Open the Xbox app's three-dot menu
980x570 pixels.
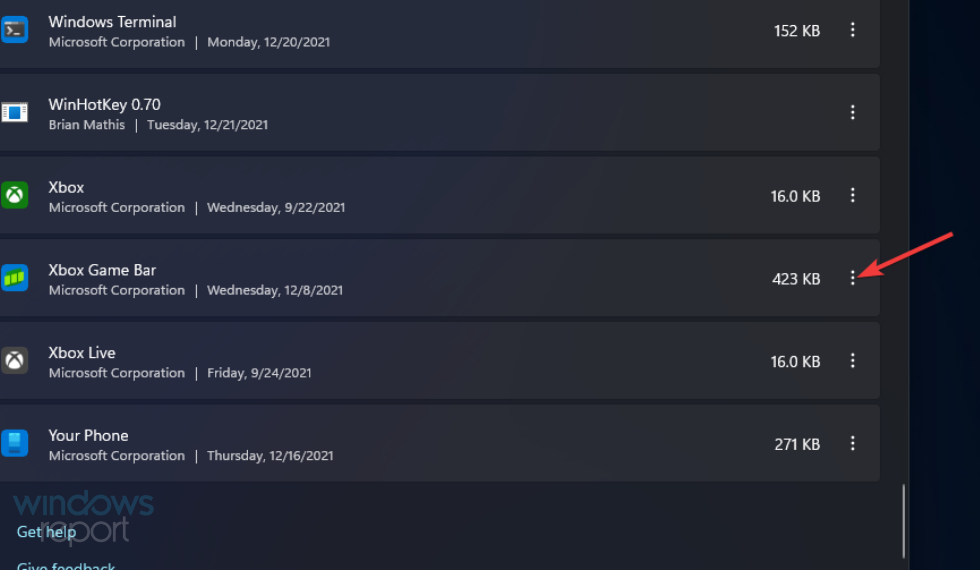click(853, 196)
